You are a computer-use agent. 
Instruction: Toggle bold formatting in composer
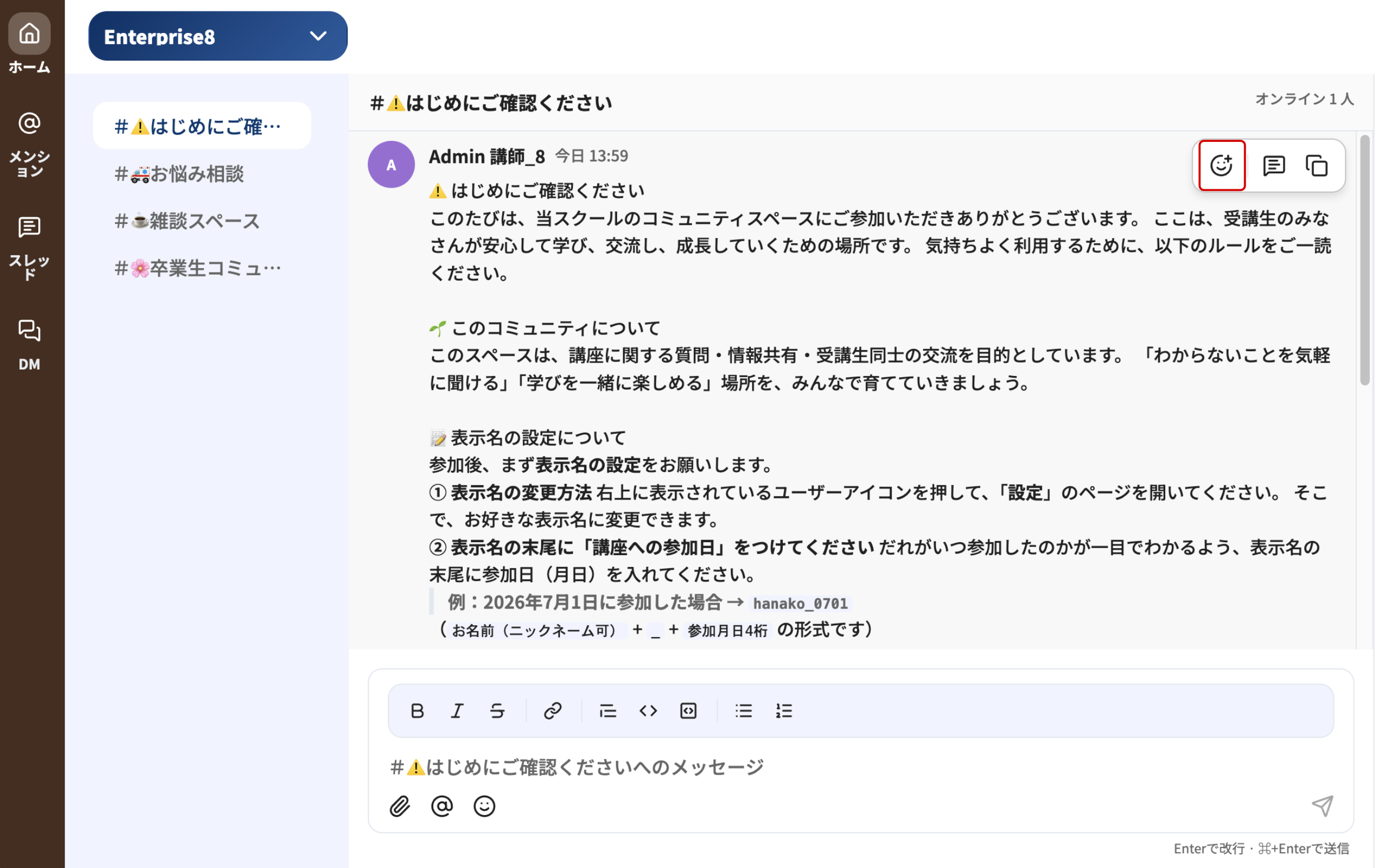[417, 711]
